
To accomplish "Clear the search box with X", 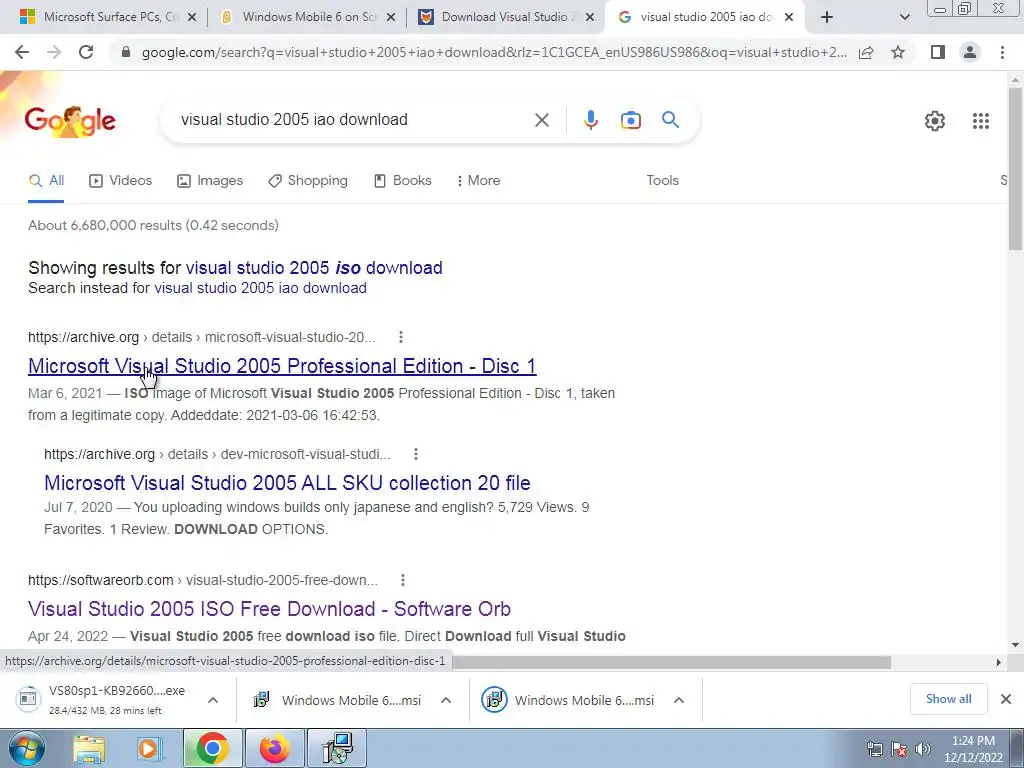I will pos(541,120).
